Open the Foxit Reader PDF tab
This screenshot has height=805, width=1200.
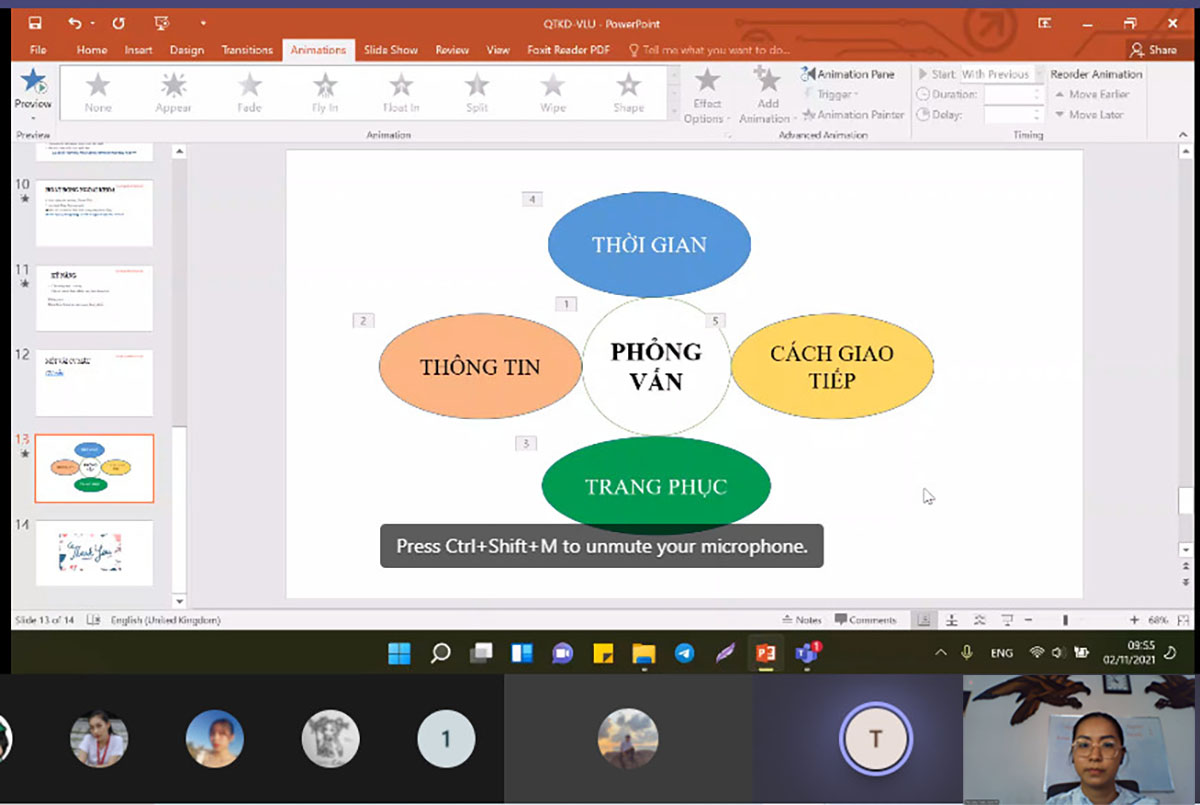pyautogui.click(x=568, y=49)
